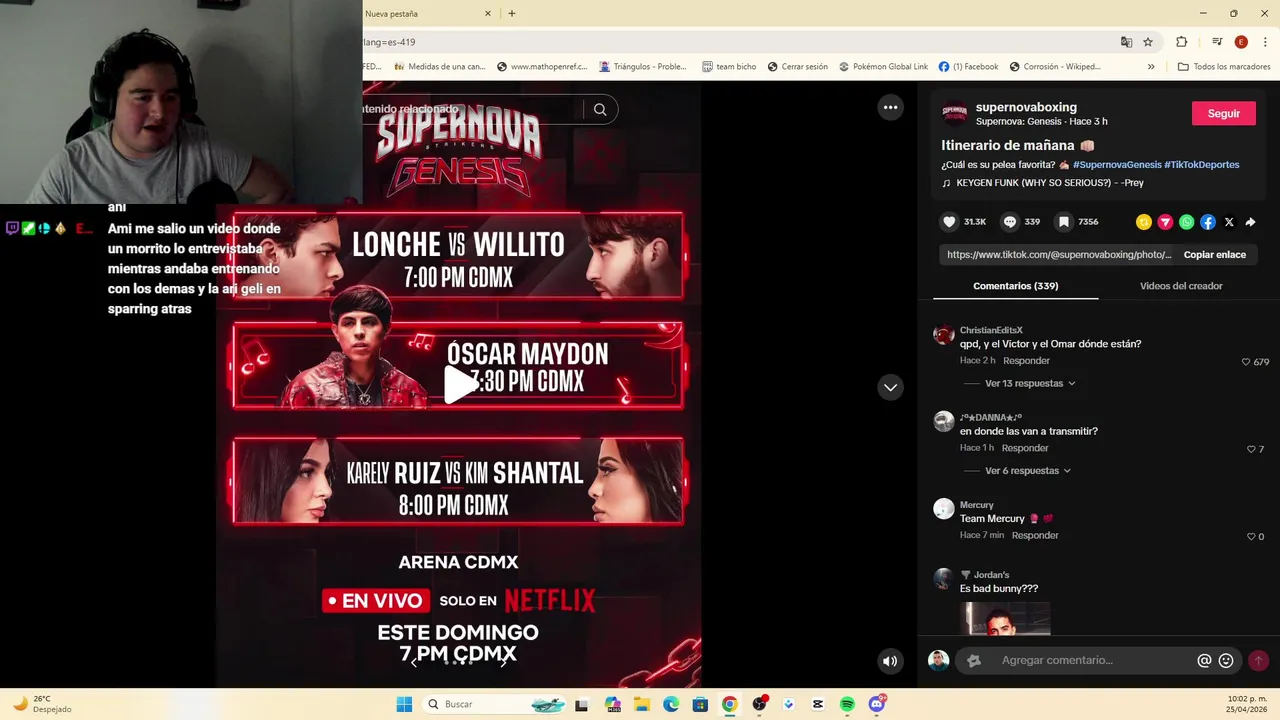This screenshot has height=720, width=1280.
Task: Like Mercury's comment heart
Action: coord(1251,537)
